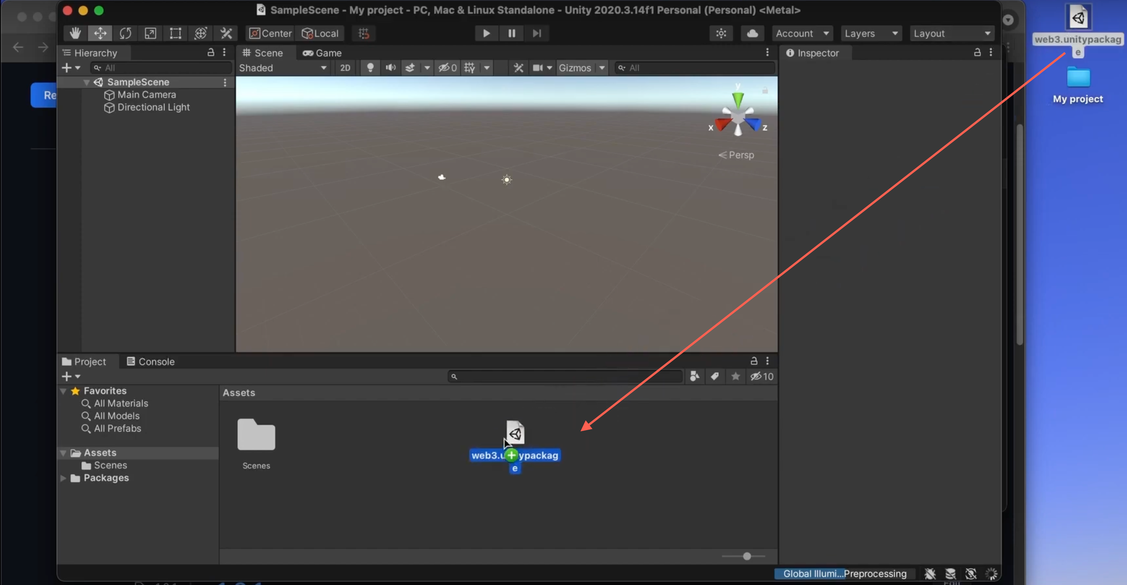This screenshot has width=1127, height=585.
Task: Toggle scene audio speaker icon
Action: (x=390, y=68)
